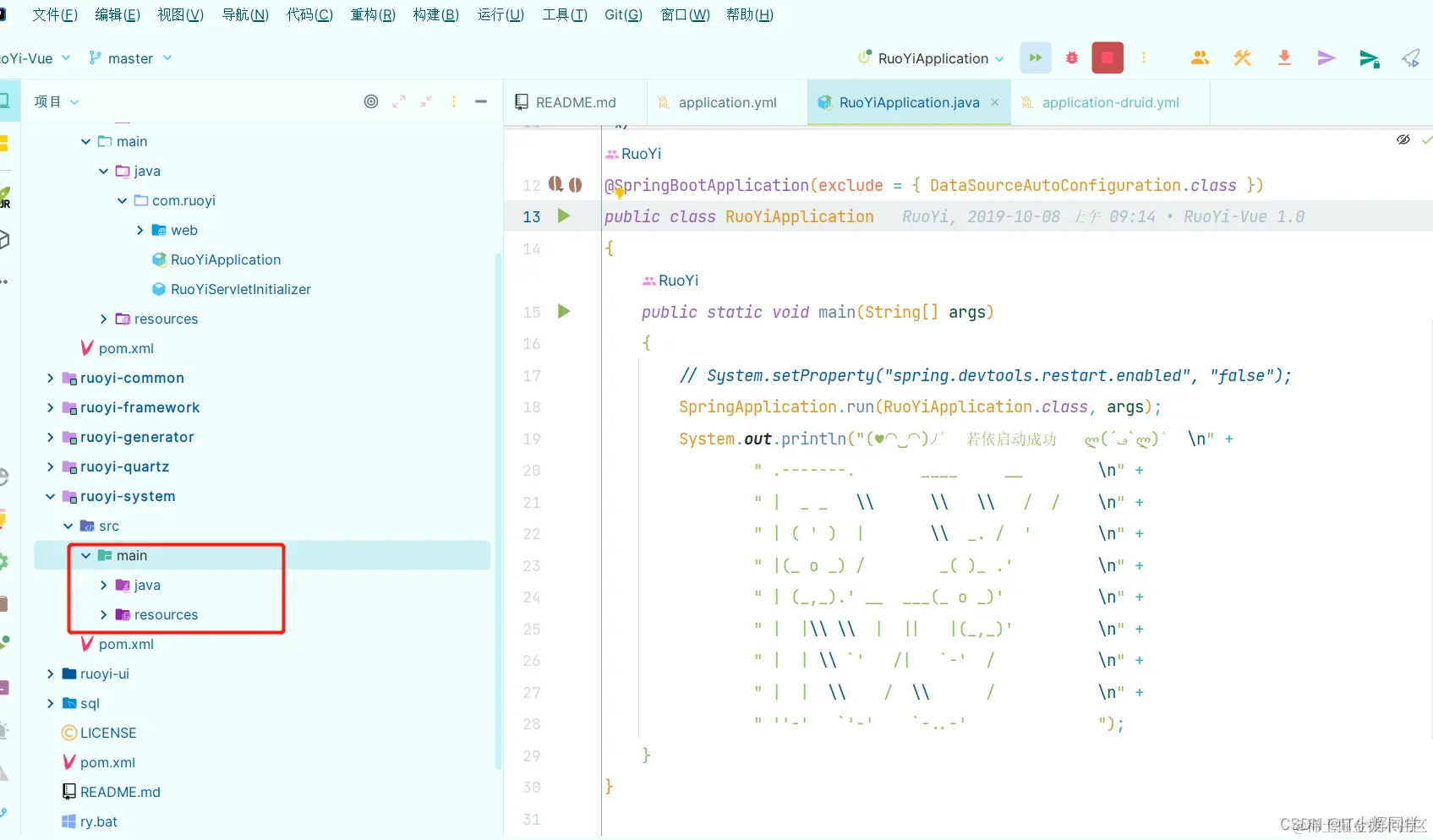This screenshot has height=840, width=1433.
Task: Open the 窗口(W) menu
Action: [x=685, y=14]
